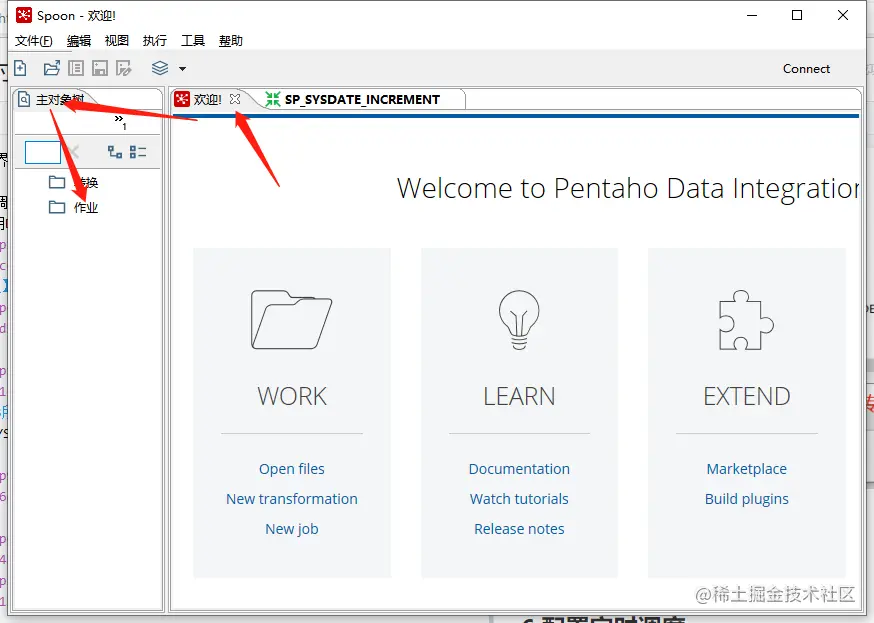Viewport: 874px width, 623px height.
Task: Select the 作业 folder in tree
Action: click(74, 207)
